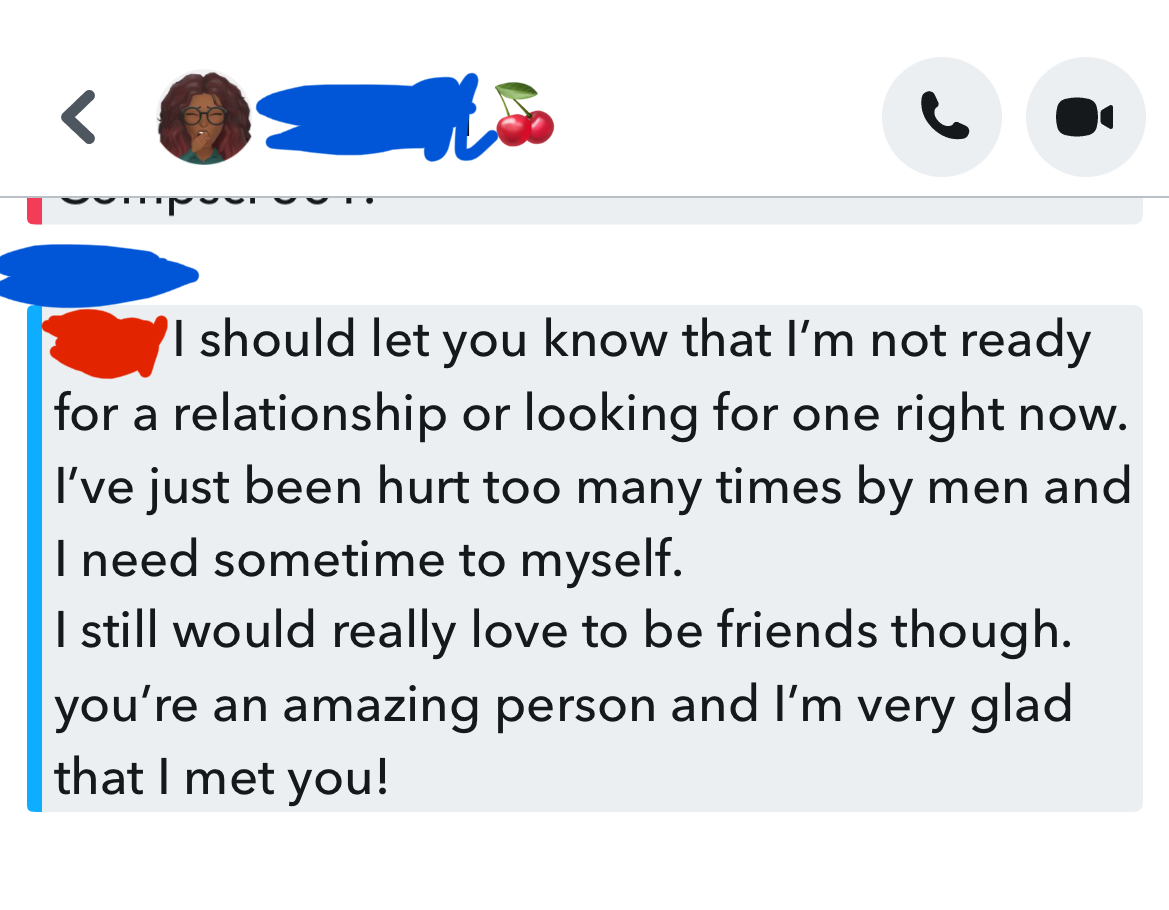Tap the cherries emoji beside the name
This screenshot has height=910, width=1169.
[524, 115]
